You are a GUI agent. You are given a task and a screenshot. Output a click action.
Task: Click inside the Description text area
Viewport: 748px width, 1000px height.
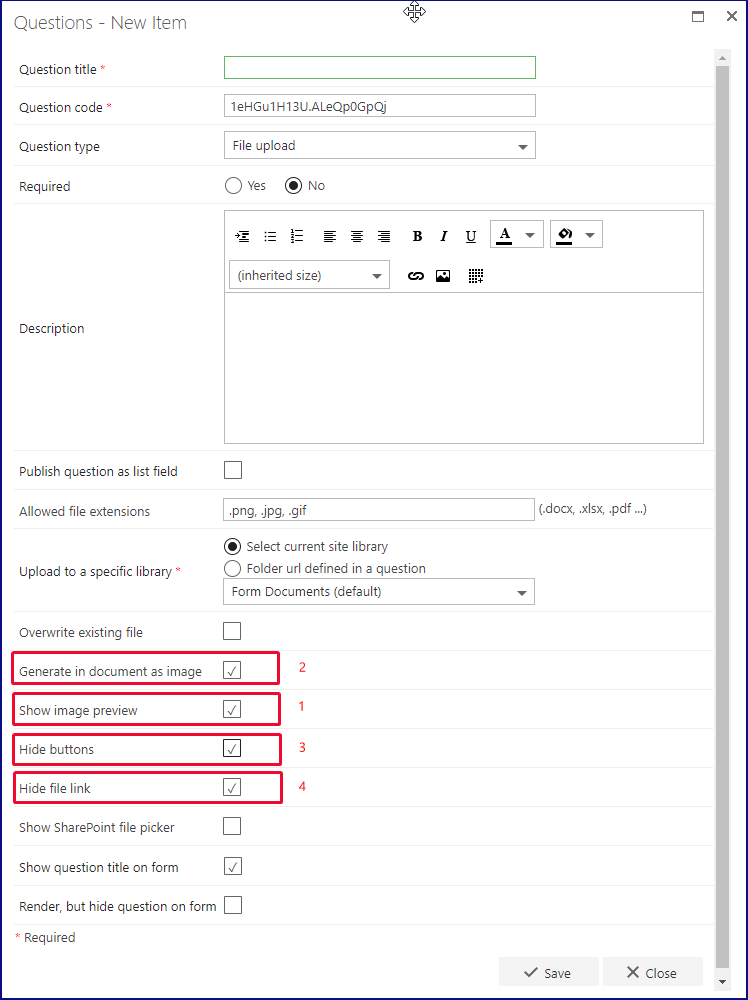pos(464,367)
